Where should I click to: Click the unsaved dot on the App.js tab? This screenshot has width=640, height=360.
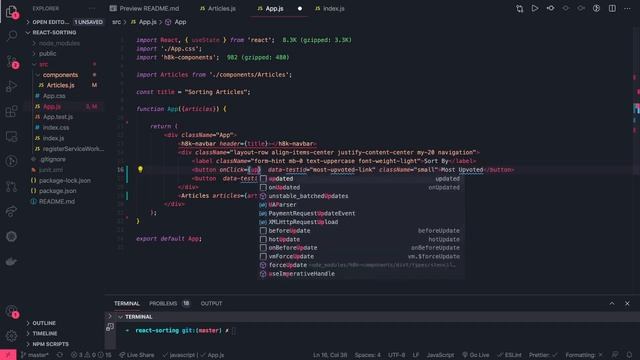pyautogui.click(x=300, y=9)
